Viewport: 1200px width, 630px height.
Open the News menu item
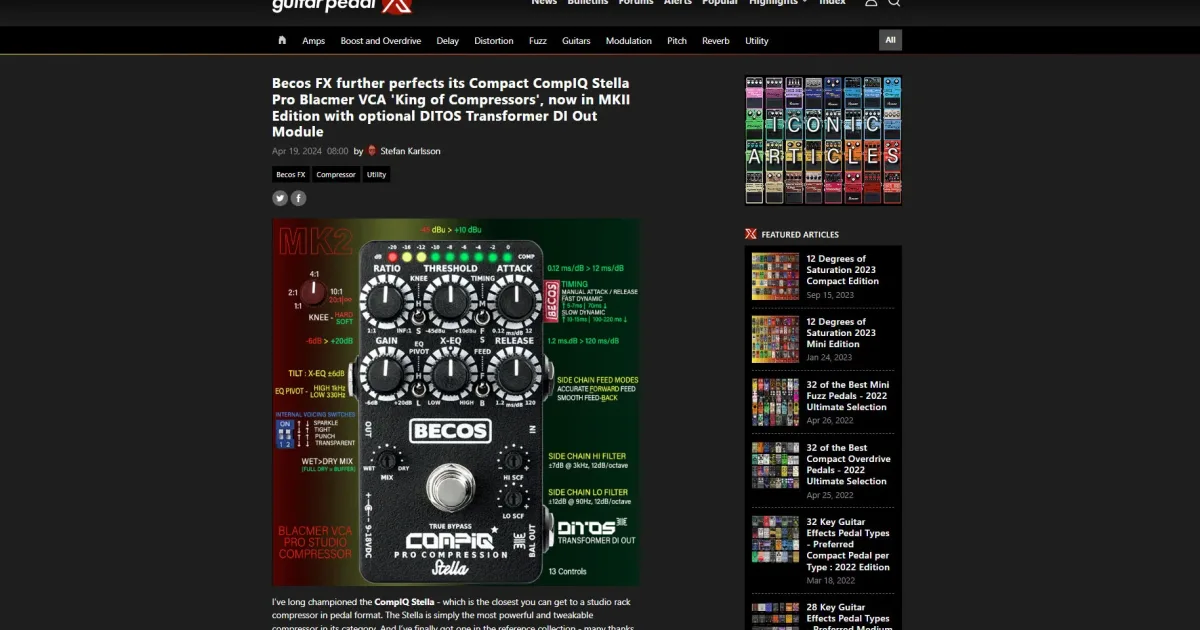pos(544,3)
